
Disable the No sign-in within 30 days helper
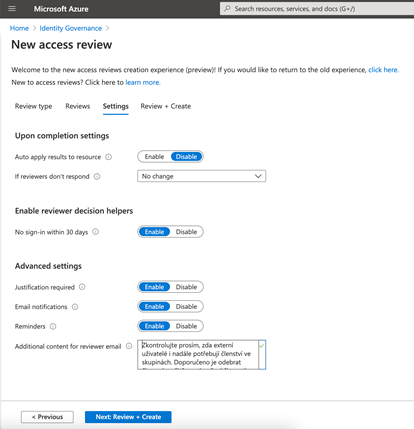point(186,232)
